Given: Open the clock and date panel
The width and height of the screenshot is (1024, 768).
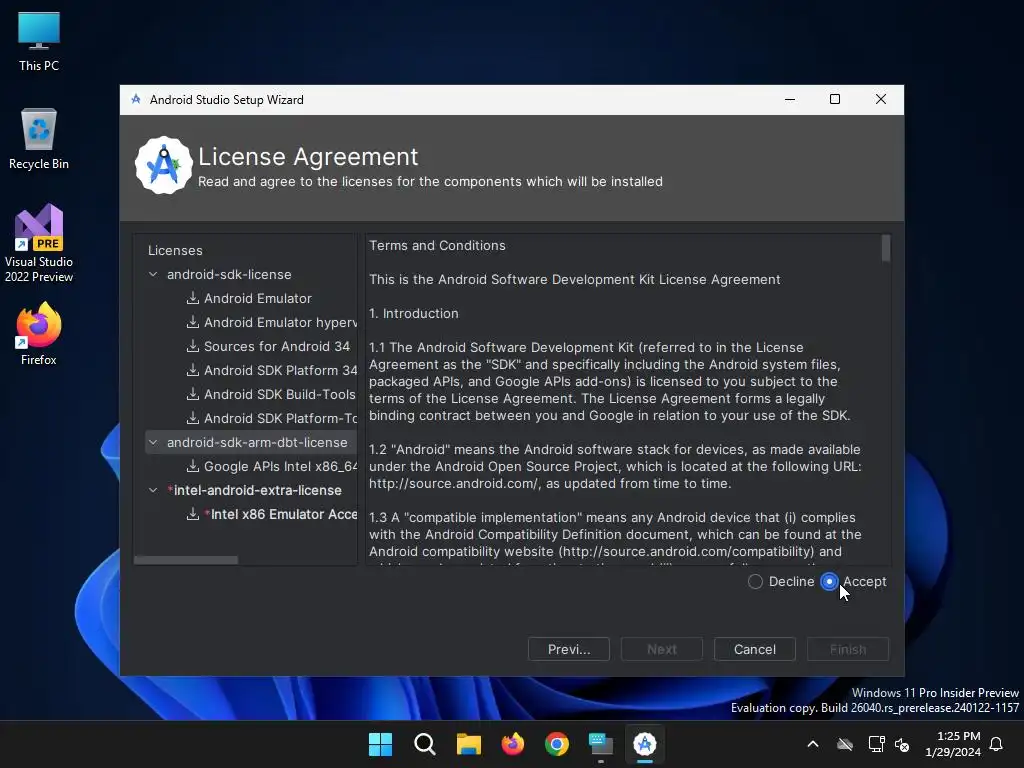Looking at the screenshot, I should [x=952, y=744].
